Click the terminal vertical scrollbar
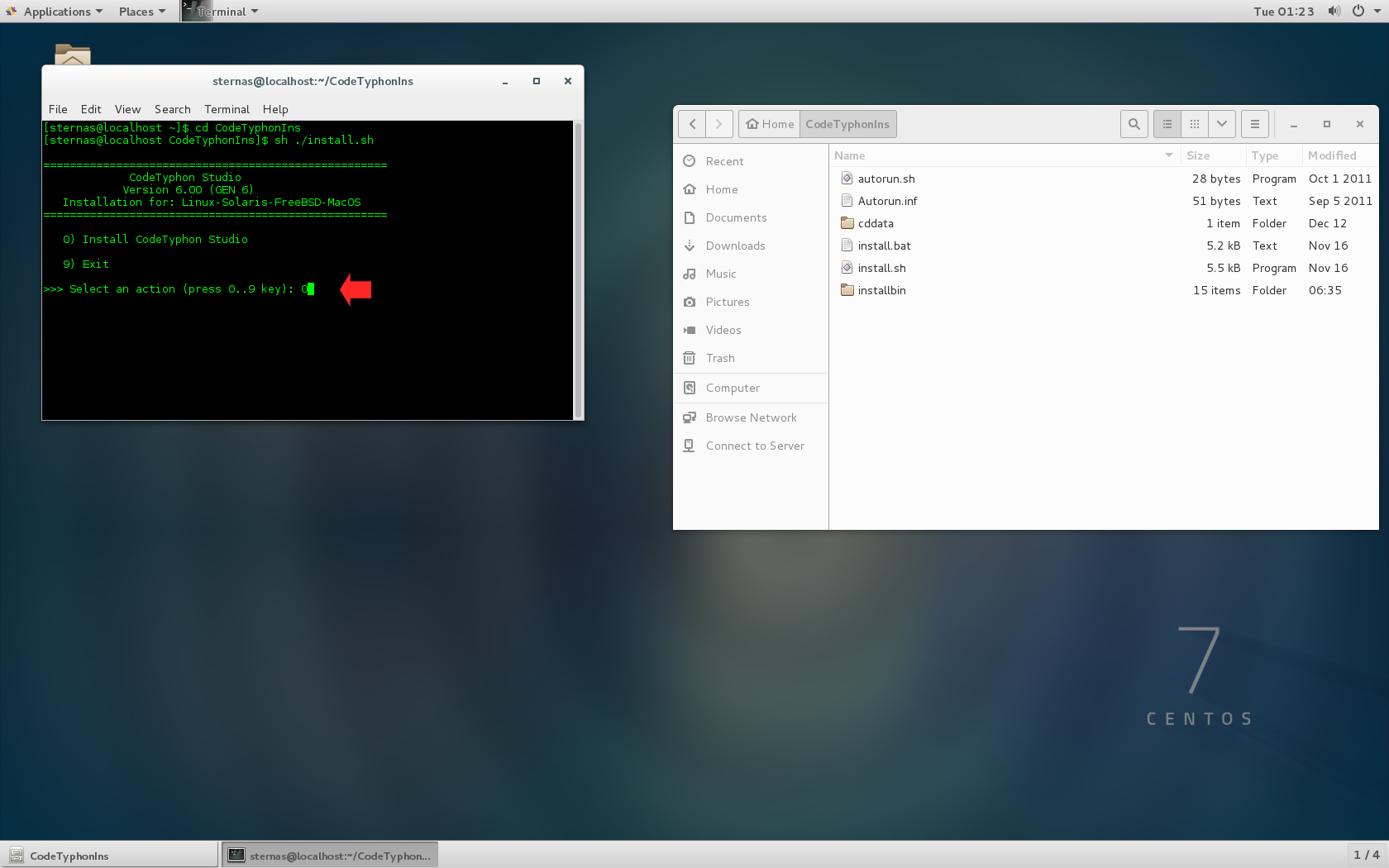1389x868 pixels. click(x=578, y=270)
